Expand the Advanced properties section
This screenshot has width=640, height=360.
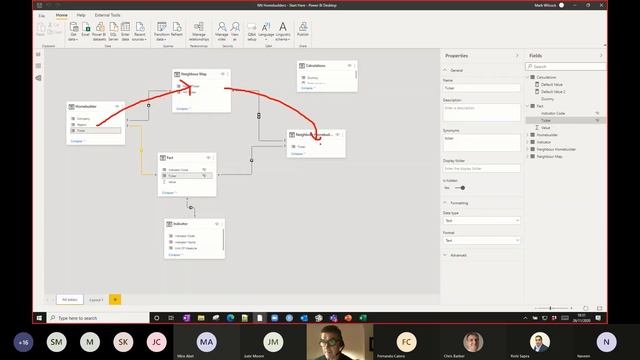(x=445, y=255)
